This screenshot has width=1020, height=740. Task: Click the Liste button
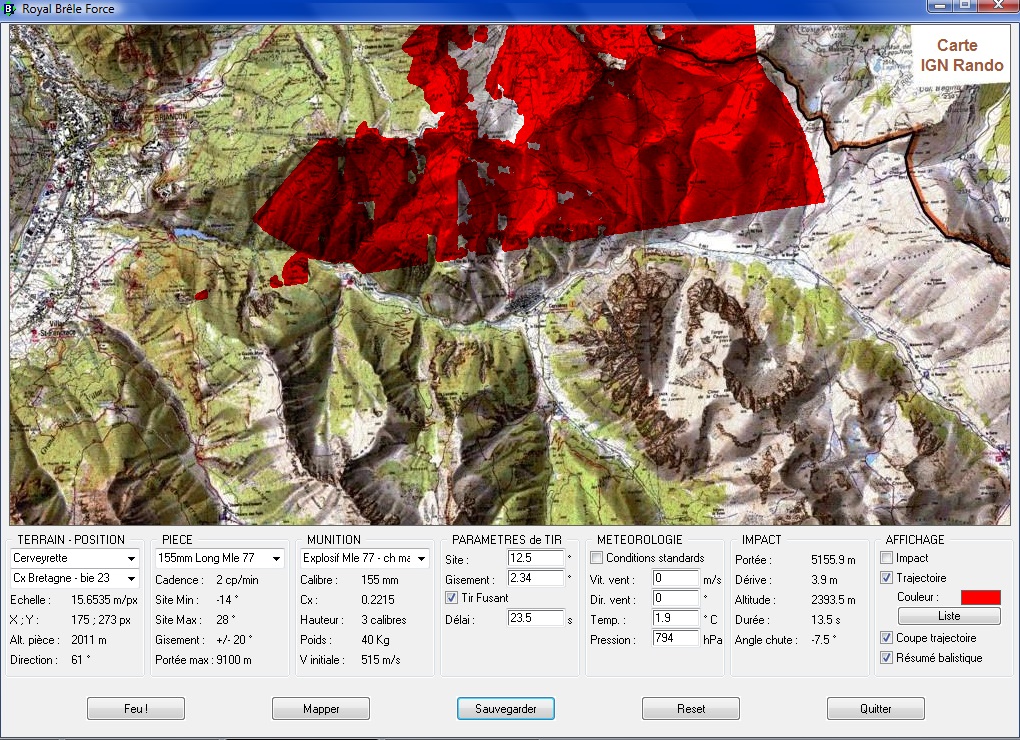pos(949,616)
